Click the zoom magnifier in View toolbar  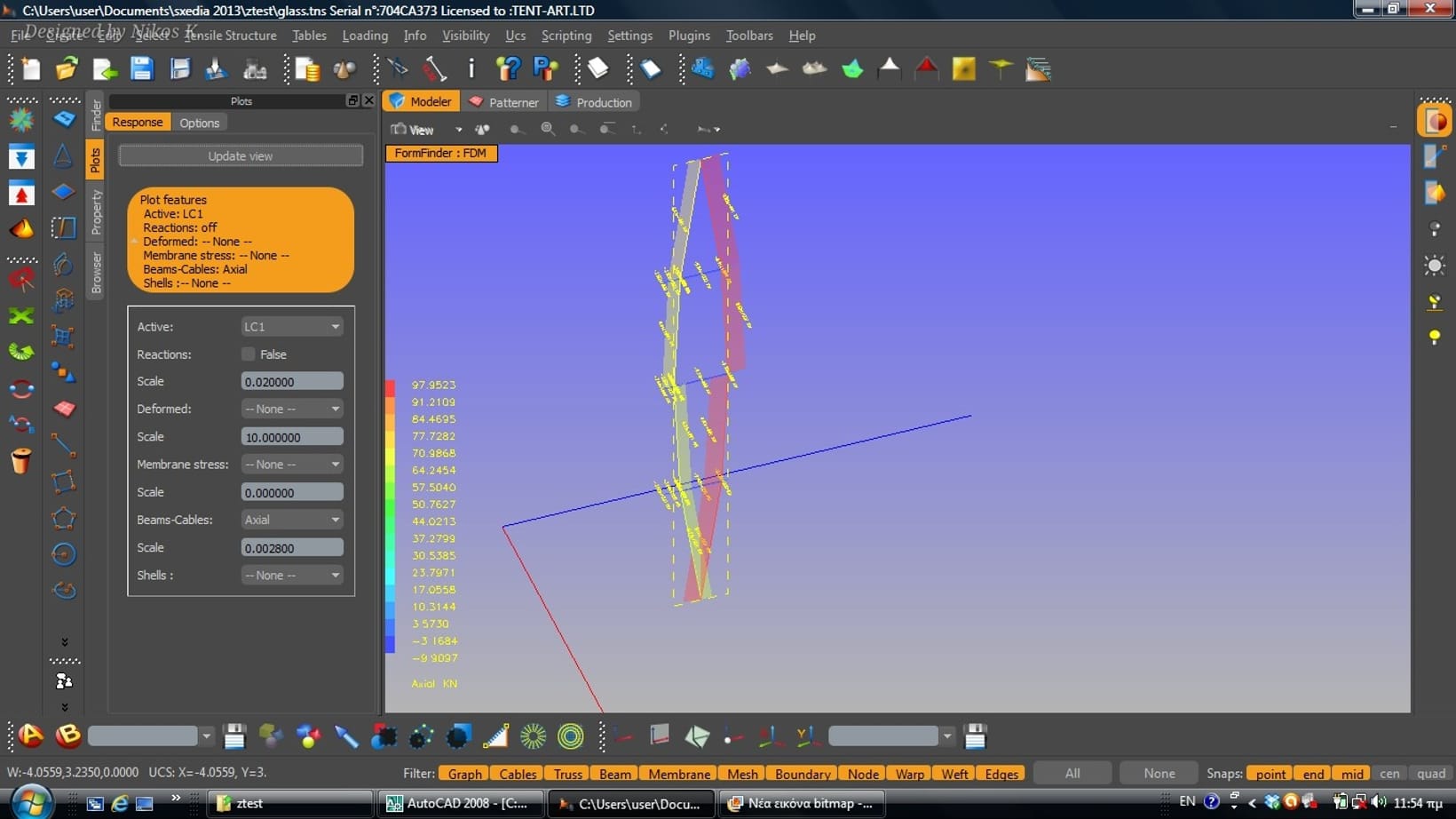tap(548, 129)
